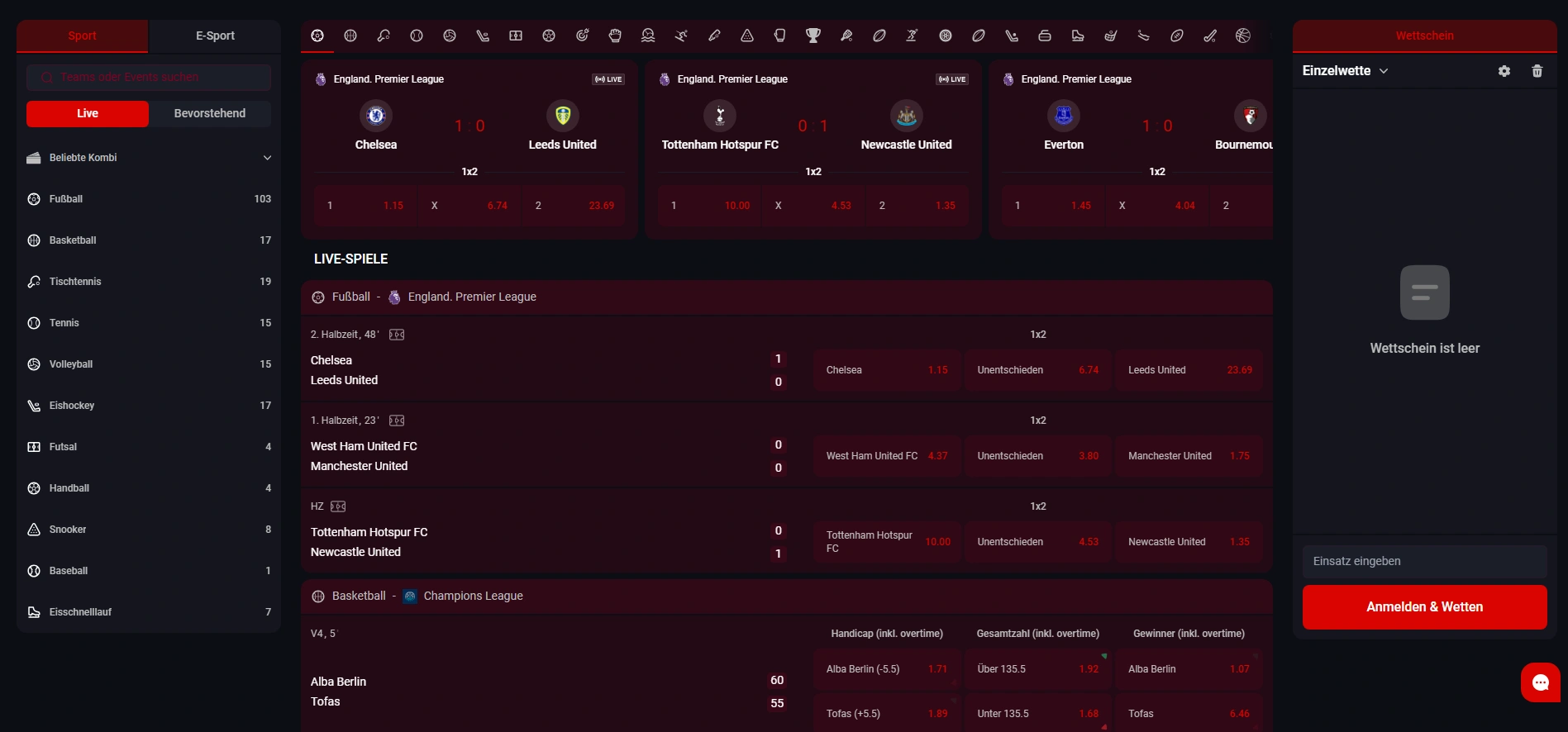Pick 10.00 odds on Tottenham top card
The width and height of the screenshot is (1568, 732).
709,206
